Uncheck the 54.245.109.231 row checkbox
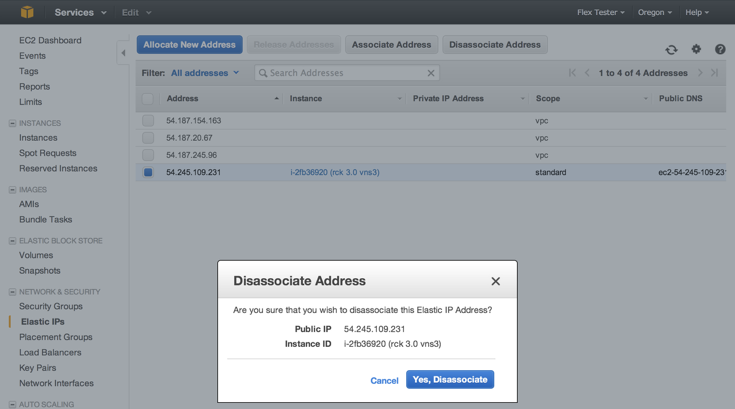This screenshot has height=409, width=735. tap(148, 172)
